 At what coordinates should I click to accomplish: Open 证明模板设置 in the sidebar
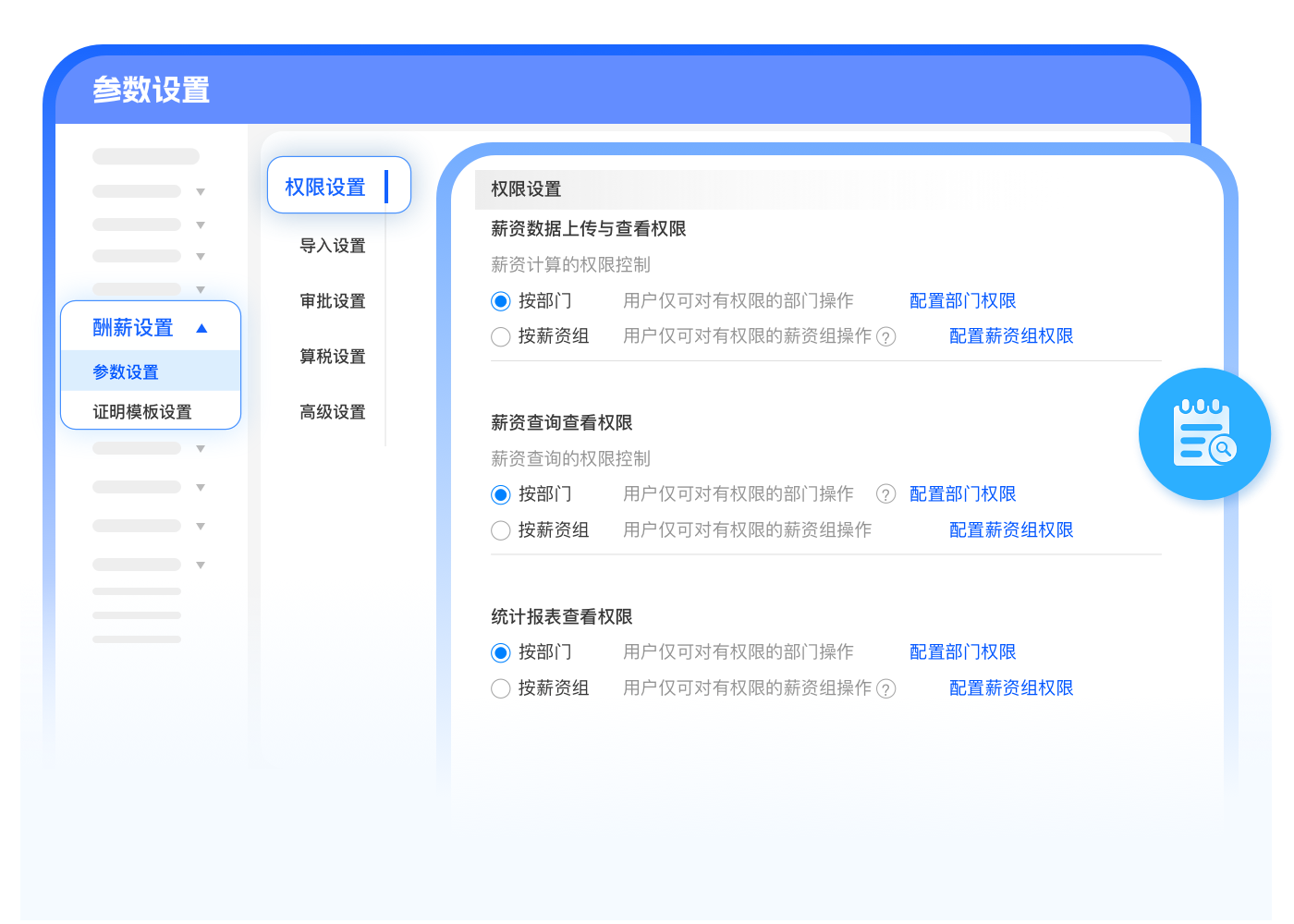[142, 412]
